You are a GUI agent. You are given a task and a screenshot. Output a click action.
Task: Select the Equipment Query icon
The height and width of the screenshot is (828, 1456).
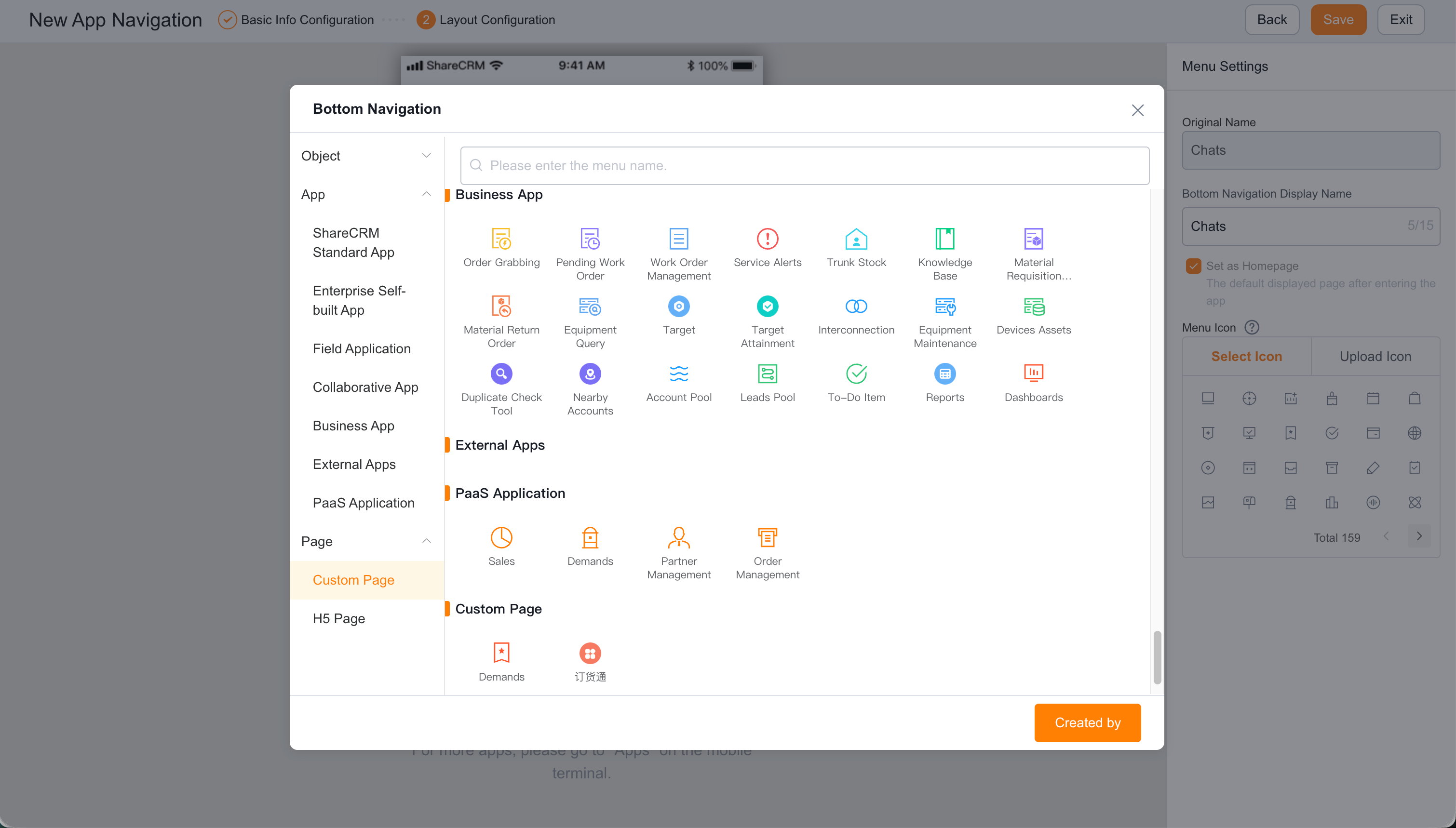tap(590, 307)
